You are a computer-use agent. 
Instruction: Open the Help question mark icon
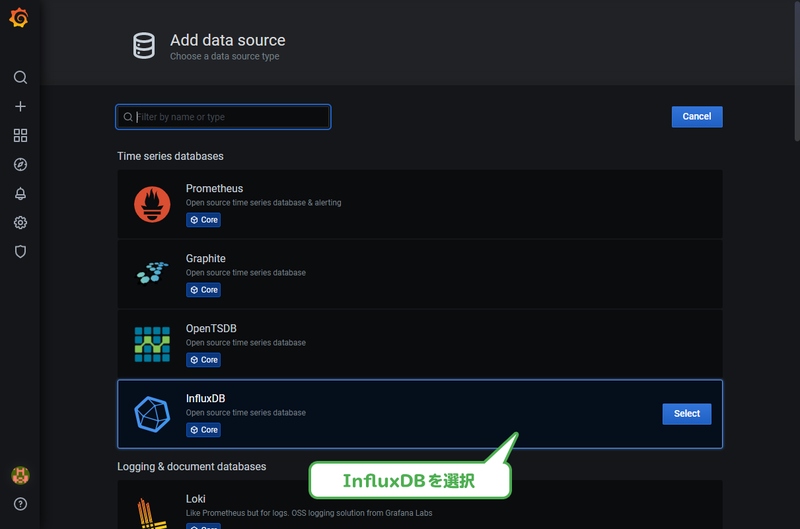(x=20, y=504)
